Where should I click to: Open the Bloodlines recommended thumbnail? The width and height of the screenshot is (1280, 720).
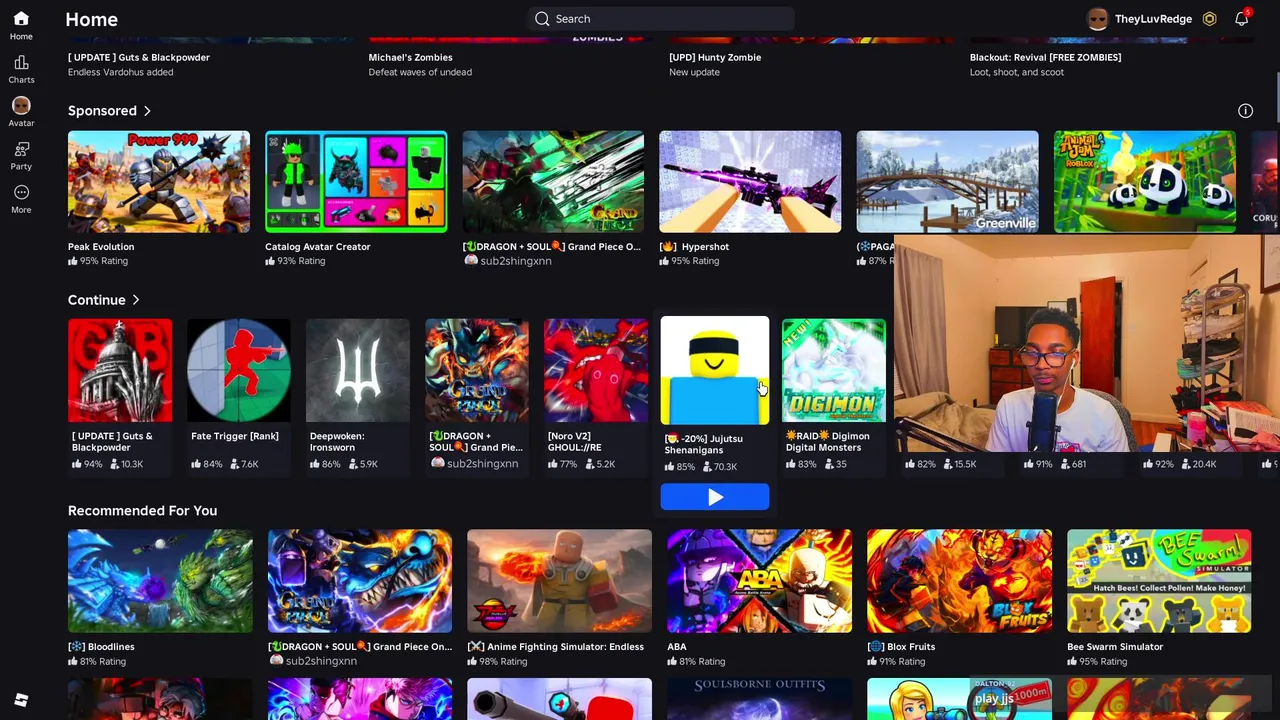click(x=160, y=581)
